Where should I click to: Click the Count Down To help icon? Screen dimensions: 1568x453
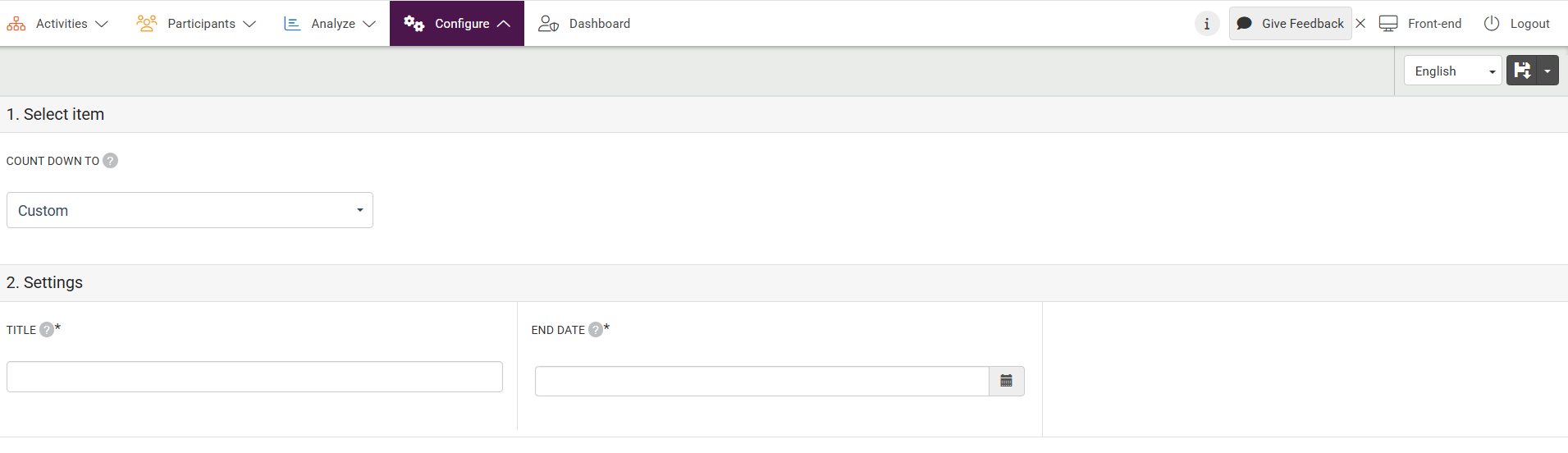[110, 161]
